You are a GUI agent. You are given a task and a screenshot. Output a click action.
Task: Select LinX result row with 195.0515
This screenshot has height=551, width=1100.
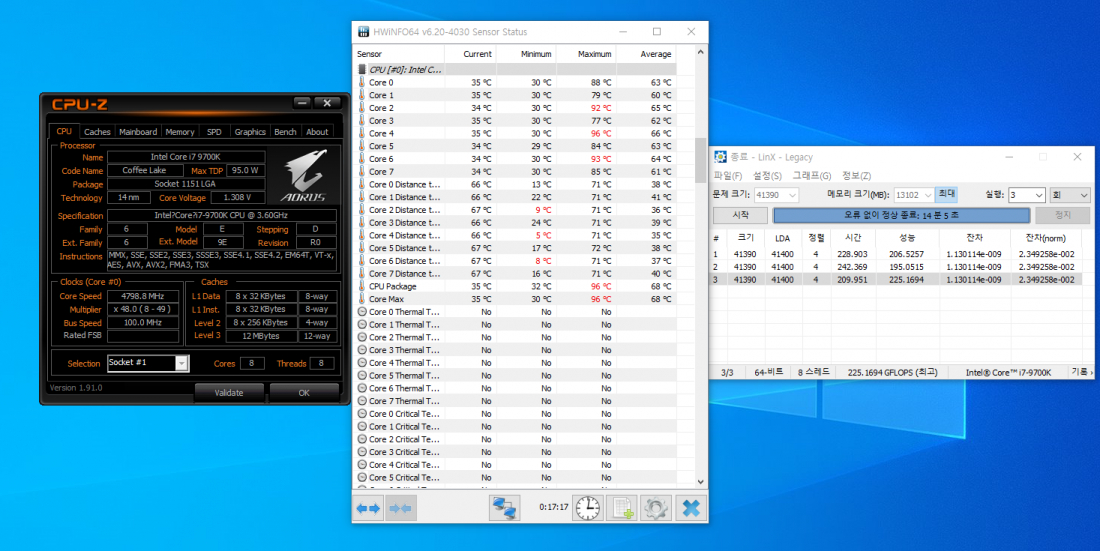[x=896, y=267]
